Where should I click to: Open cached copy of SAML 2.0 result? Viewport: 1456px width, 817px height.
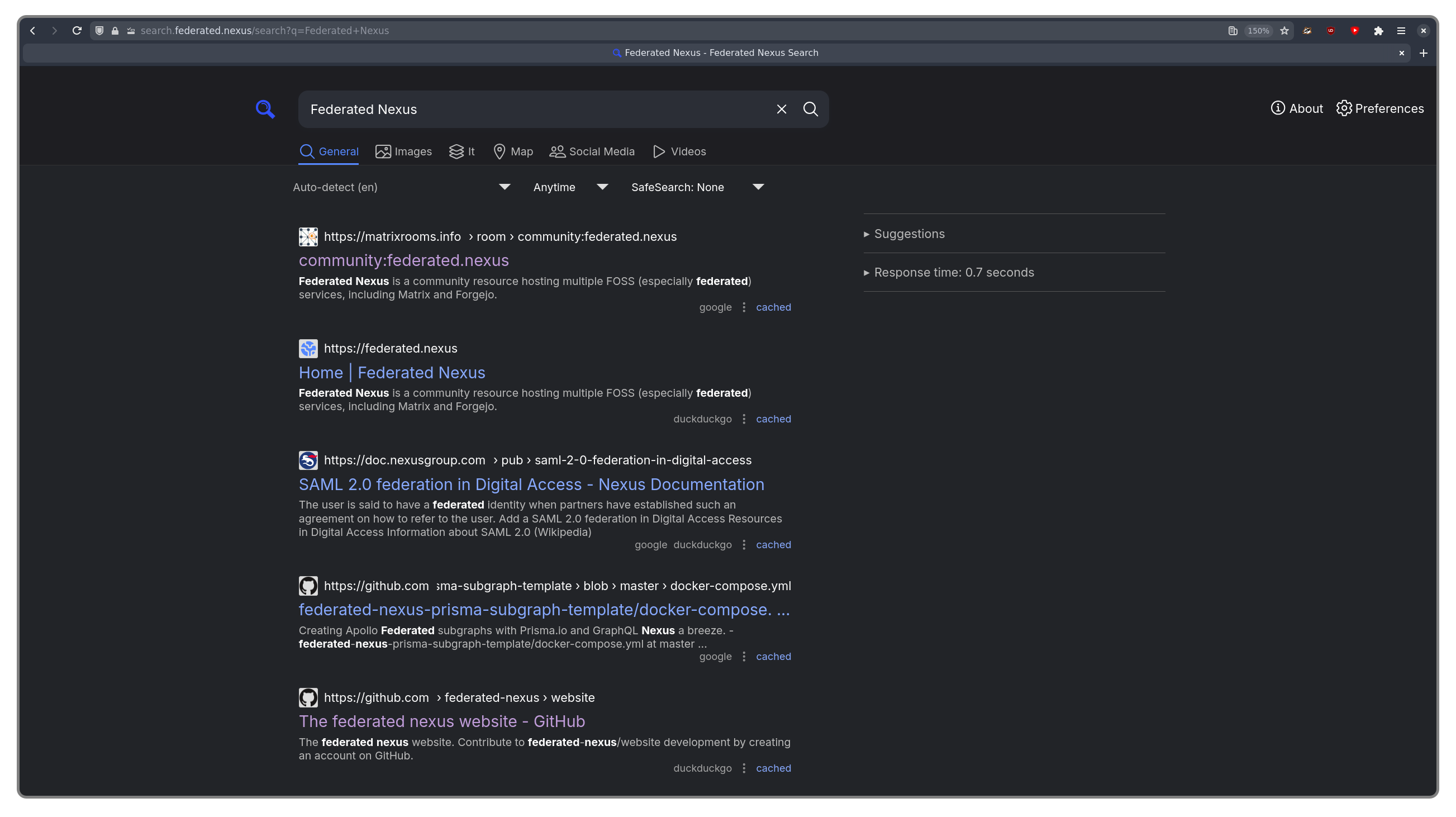(774, 544)
